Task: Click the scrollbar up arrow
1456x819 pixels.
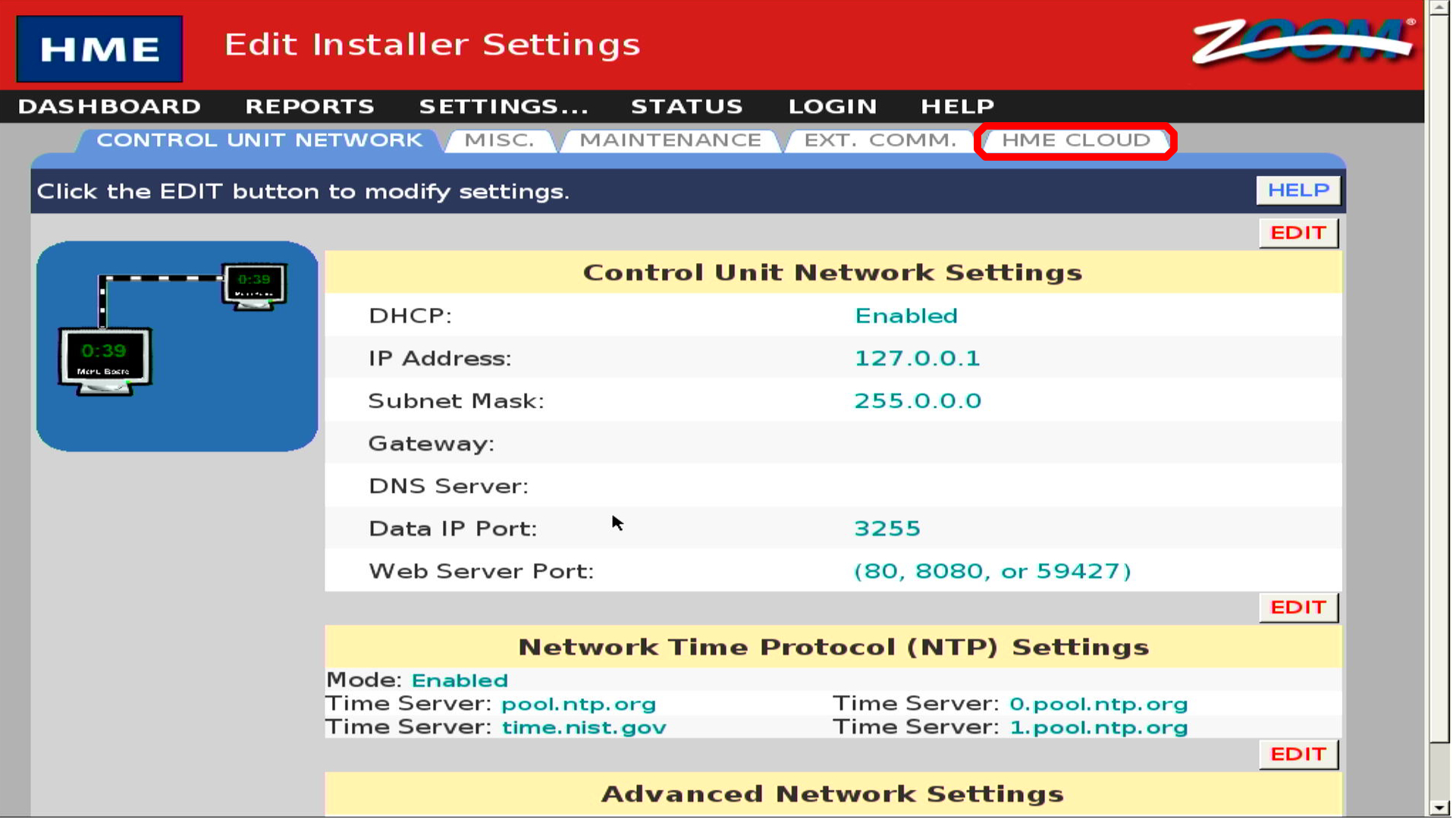Action: click(x=1439, y=8)
